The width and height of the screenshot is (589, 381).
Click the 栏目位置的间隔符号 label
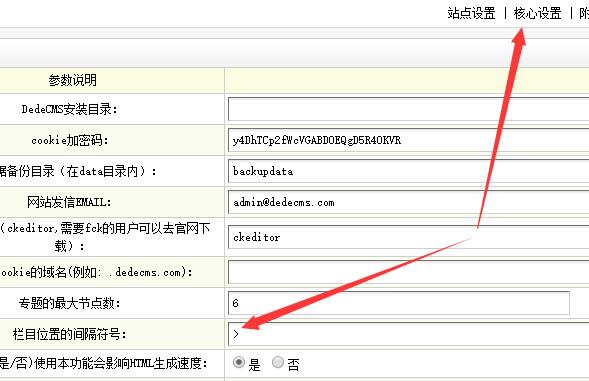coord(69,334)
